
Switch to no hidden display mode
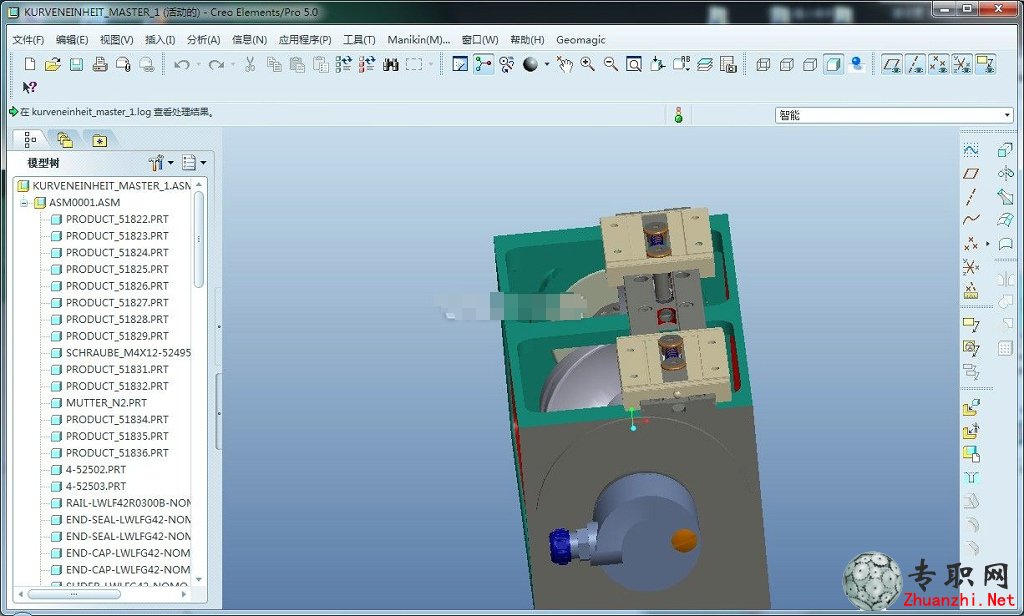coord(810,64)
